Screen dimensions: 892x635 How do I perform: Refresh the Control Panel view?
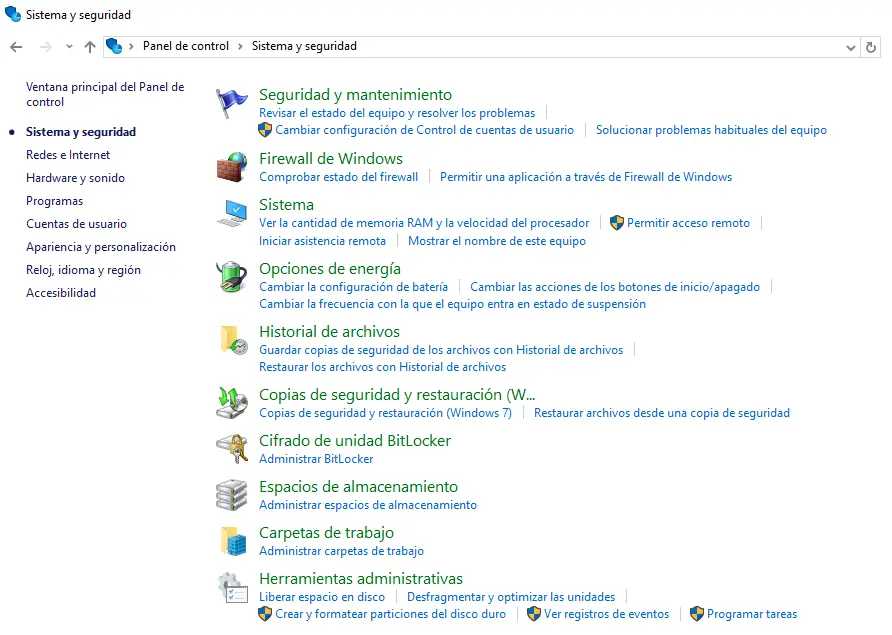pyautogui.click(x=872, y=47)
